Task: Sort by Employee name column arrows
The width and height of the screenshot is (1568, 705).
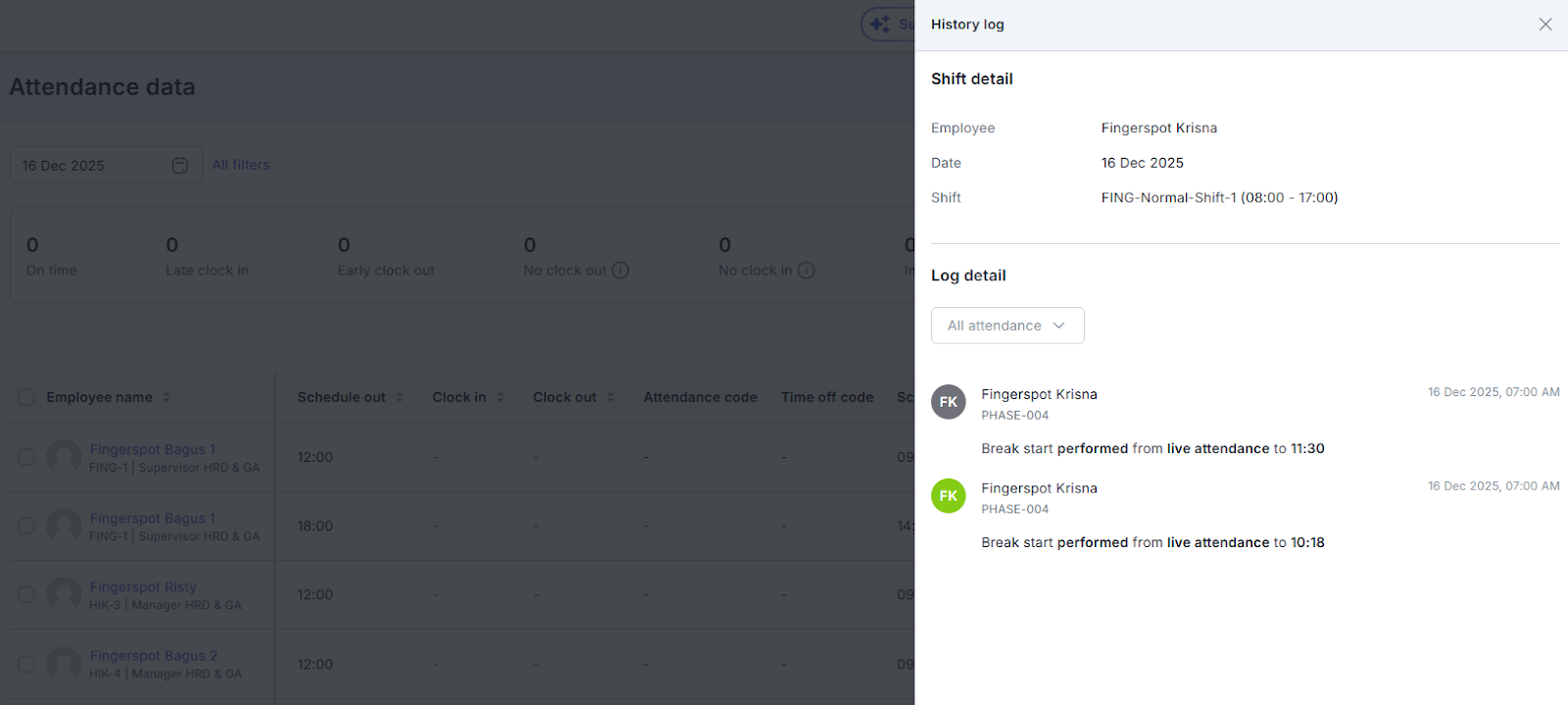Action: [167, 397]
